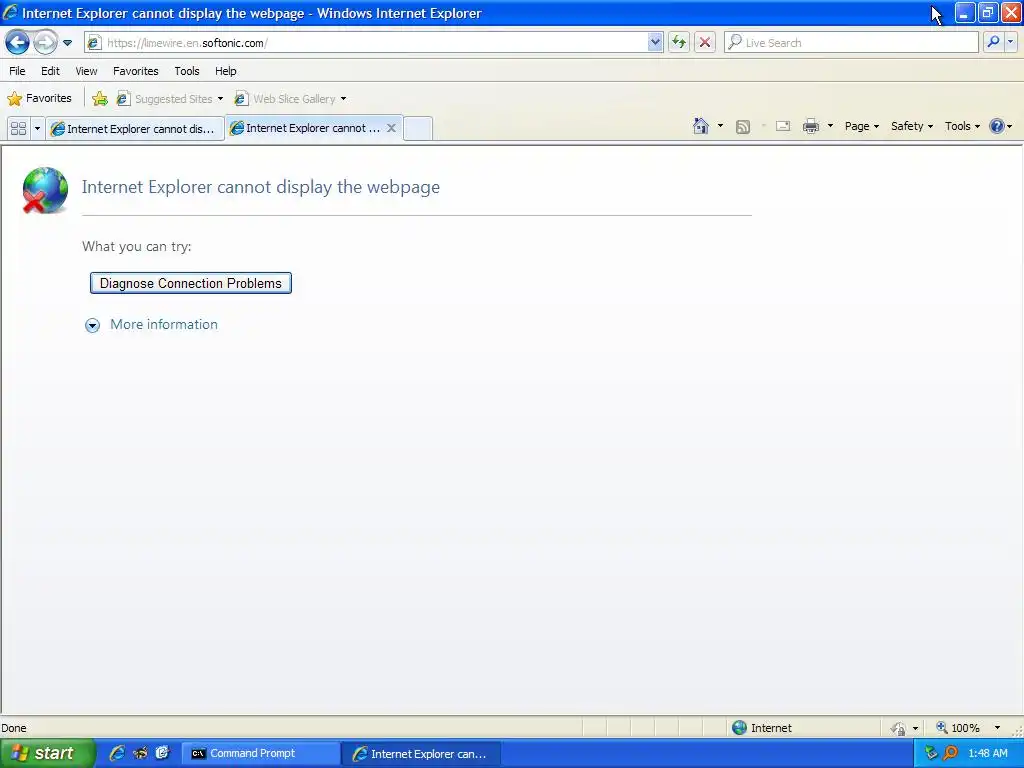
Task: Open the Tools command bar menu
Action: click(x=962, y=126)
